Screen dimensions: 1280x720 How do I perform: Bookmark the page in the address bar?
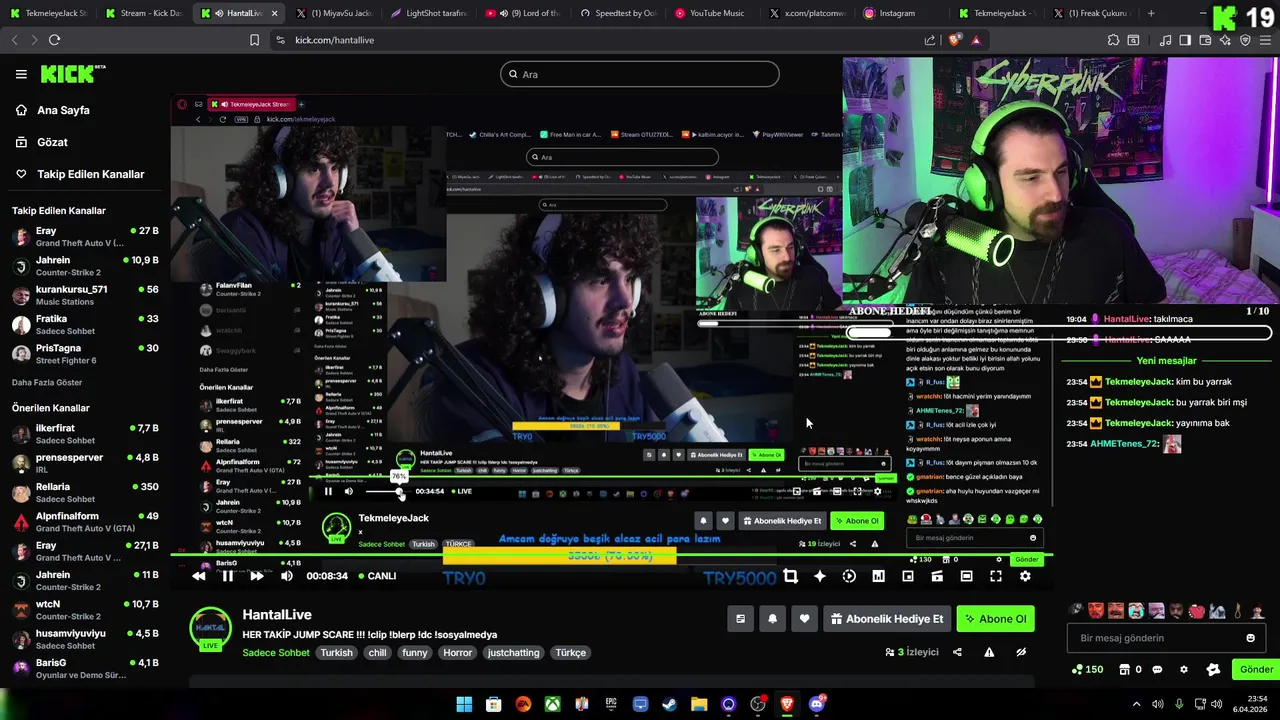[x=254, y=40]
